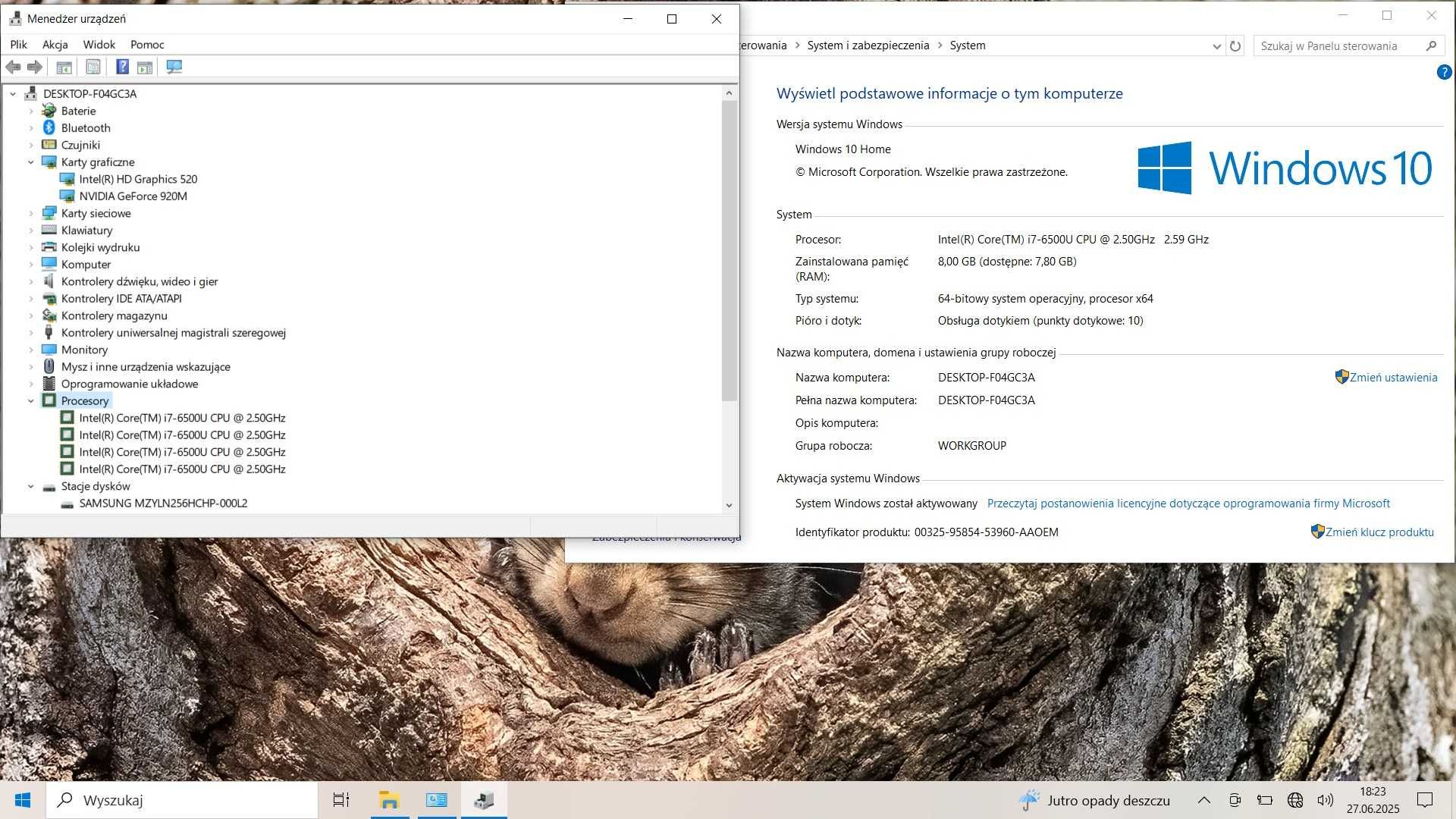The width and height of the screenshot is (1456, 819).
Task: Click the blue Help question mark toolbar icon
Action: click(x=122, y=67)
